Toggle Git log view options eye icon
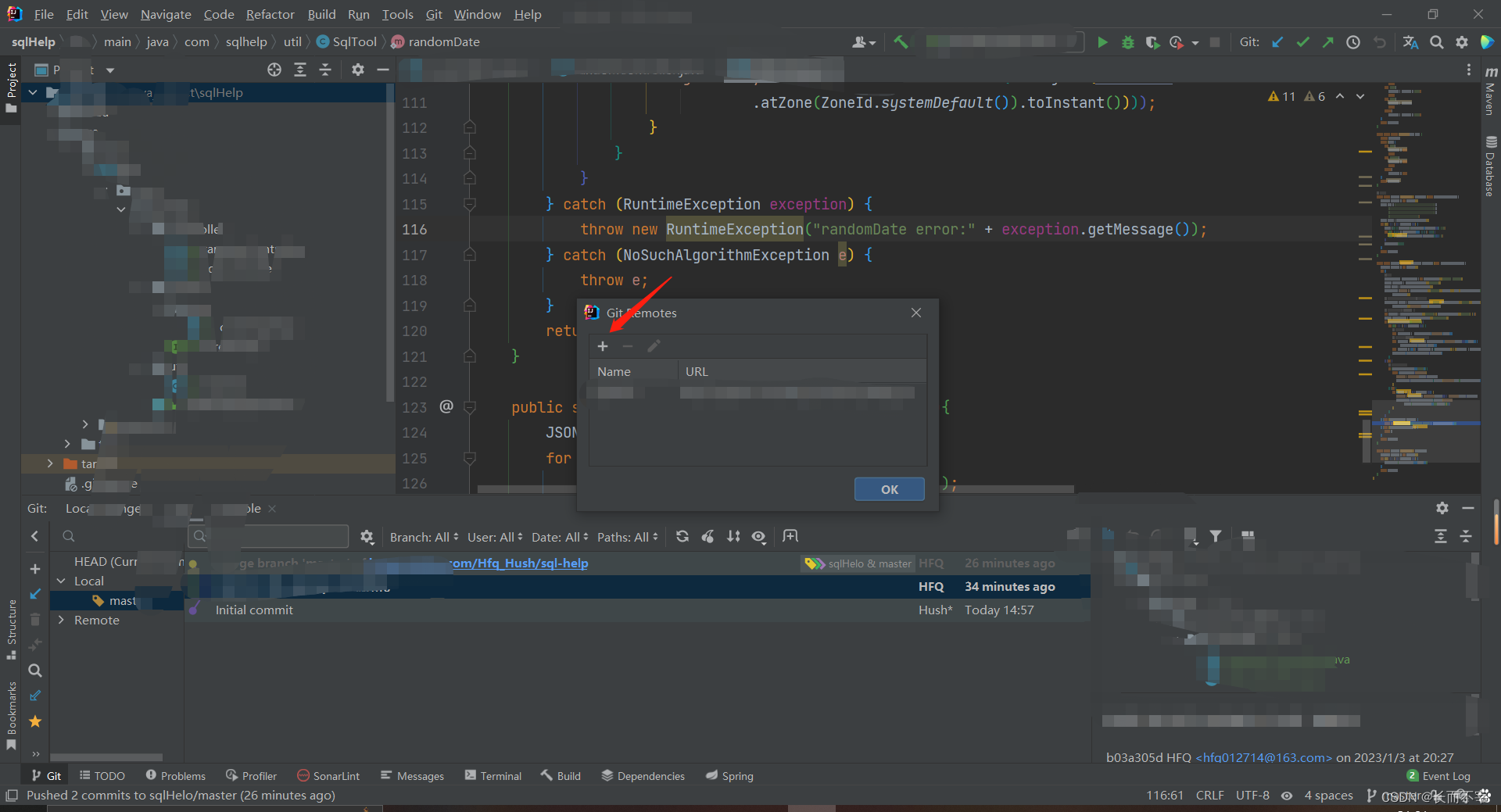 point(758,536)
